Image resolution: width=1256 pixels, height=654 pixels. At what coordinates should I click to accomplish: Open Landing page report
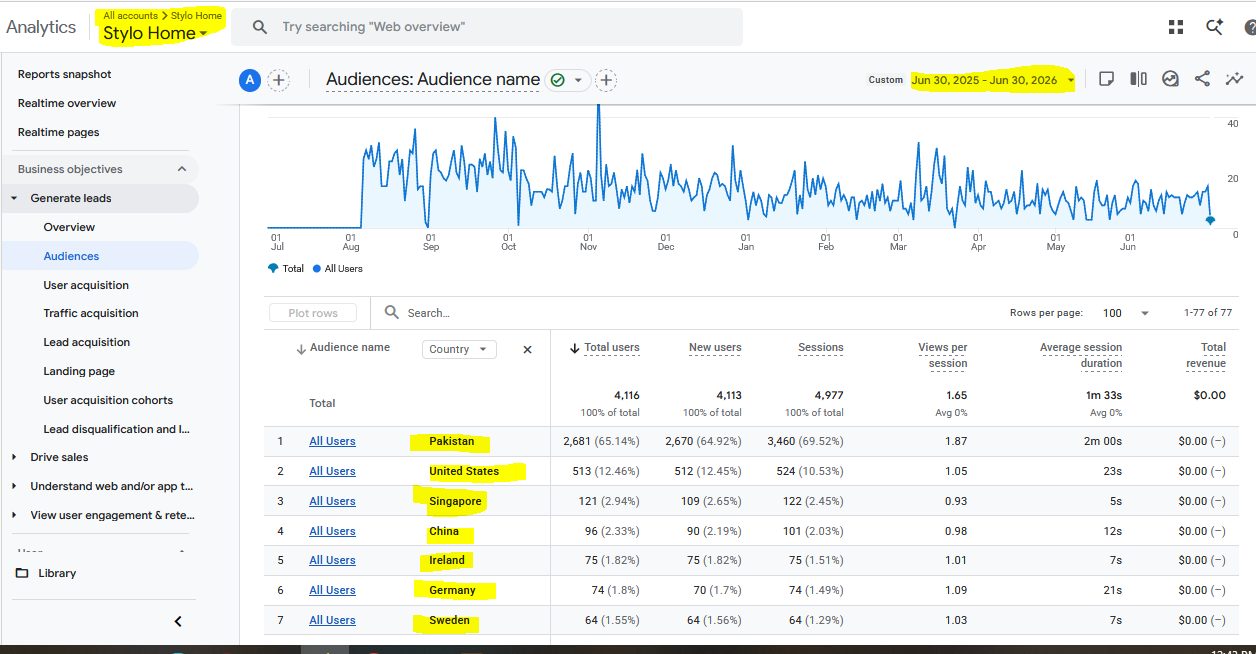pyautogui.click(x=79, y=371)
